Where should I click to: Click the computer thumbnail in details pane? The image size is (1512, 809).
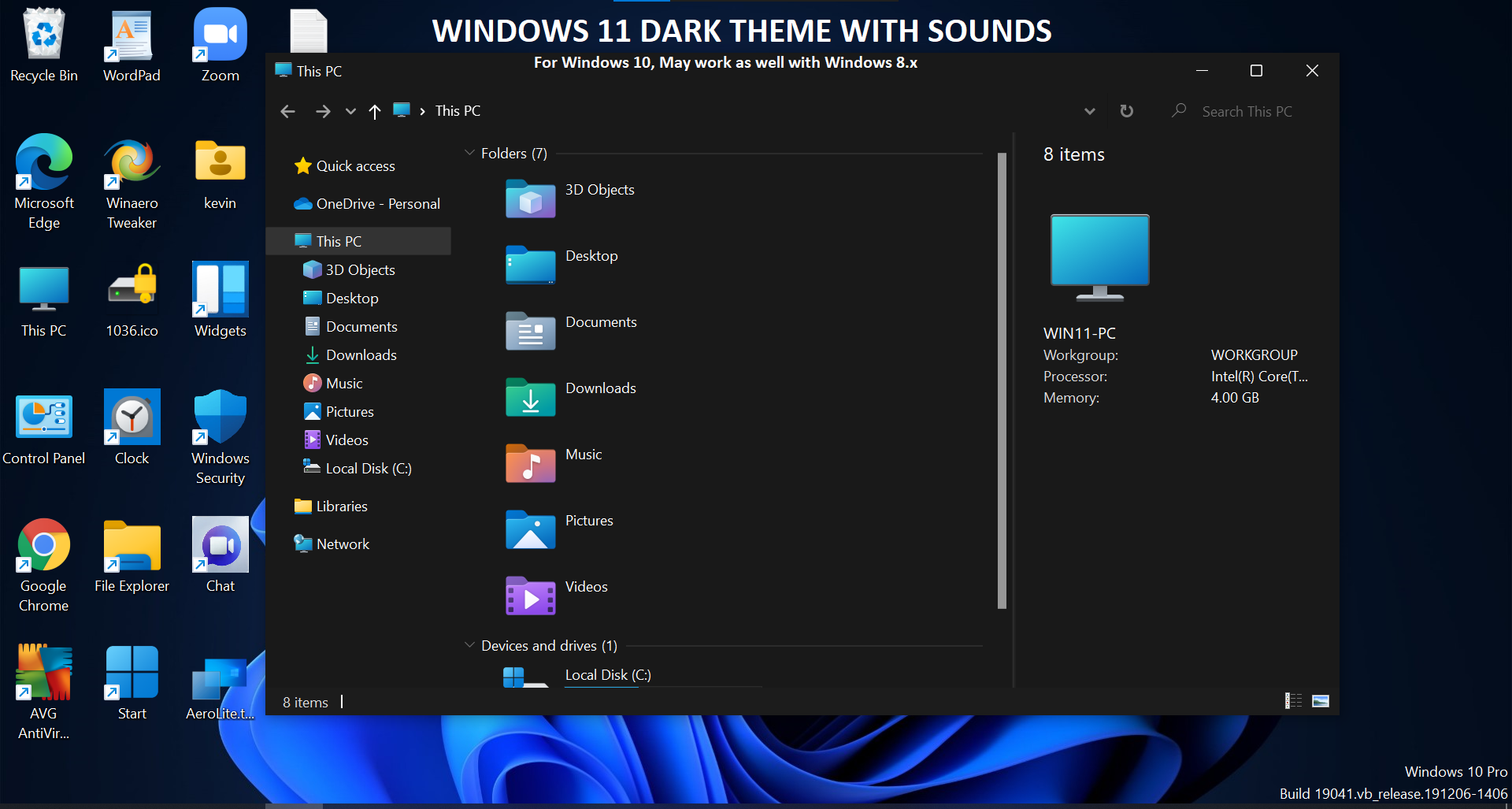coord(1100,258)
